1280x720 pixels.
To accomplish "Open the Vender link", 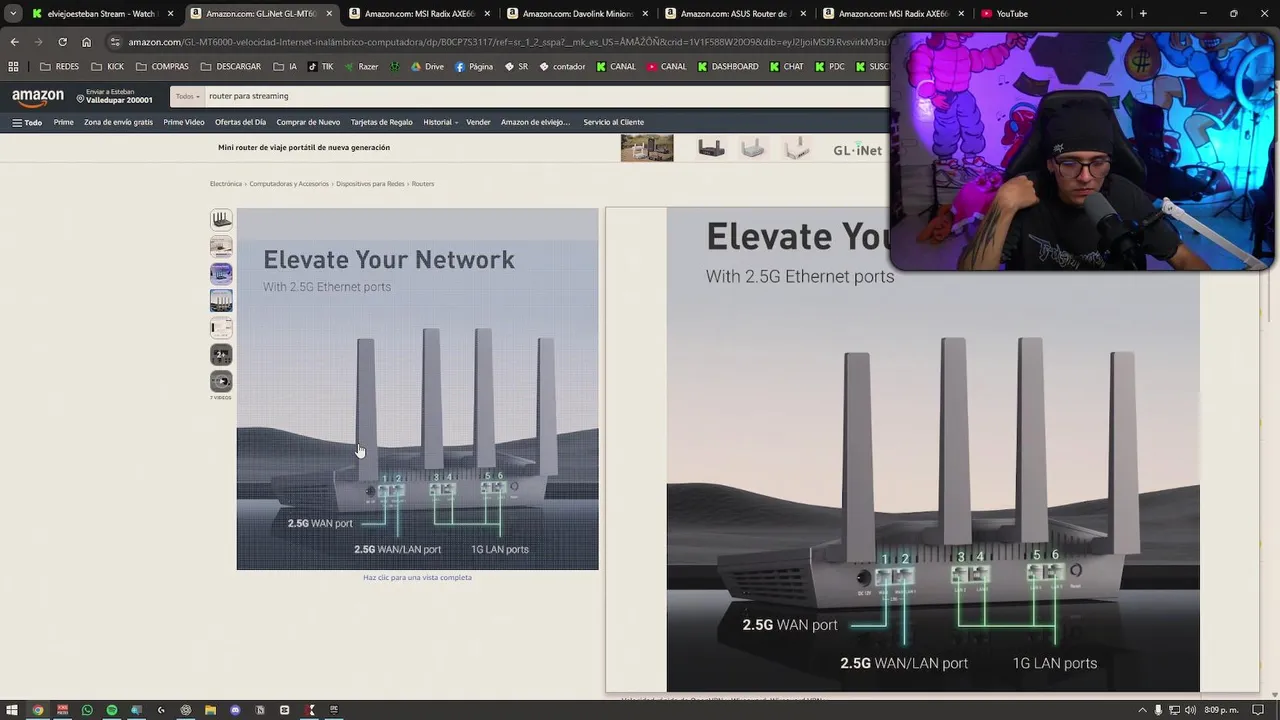I will (478, 122).
